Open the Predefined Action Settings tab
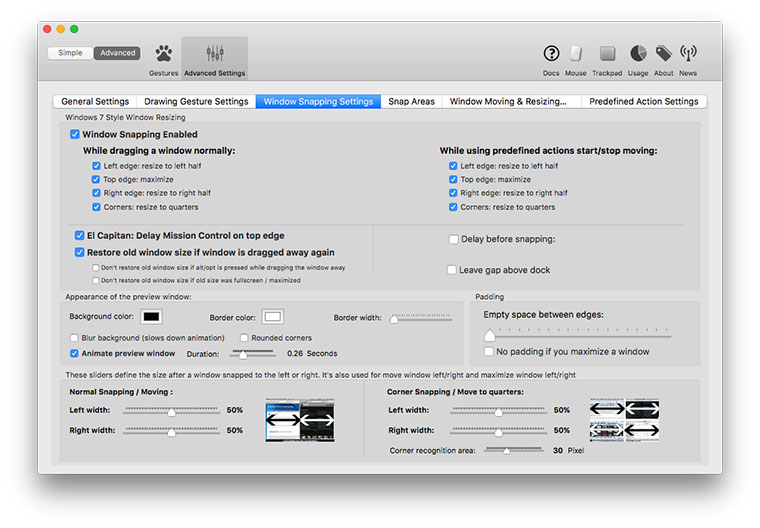The image size is (760, 528). 643,101
